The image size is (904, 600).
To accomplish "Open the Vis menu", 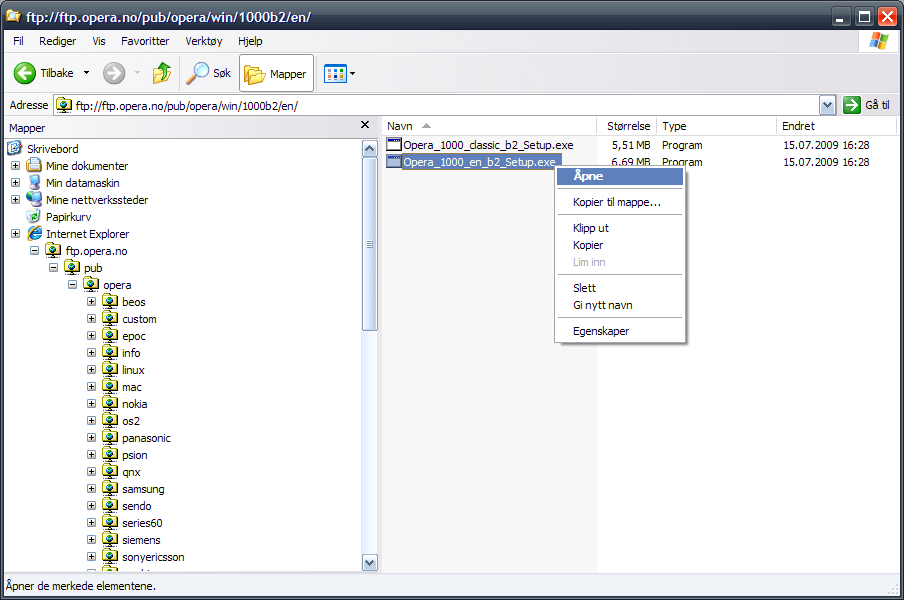I will coord(99,41).
